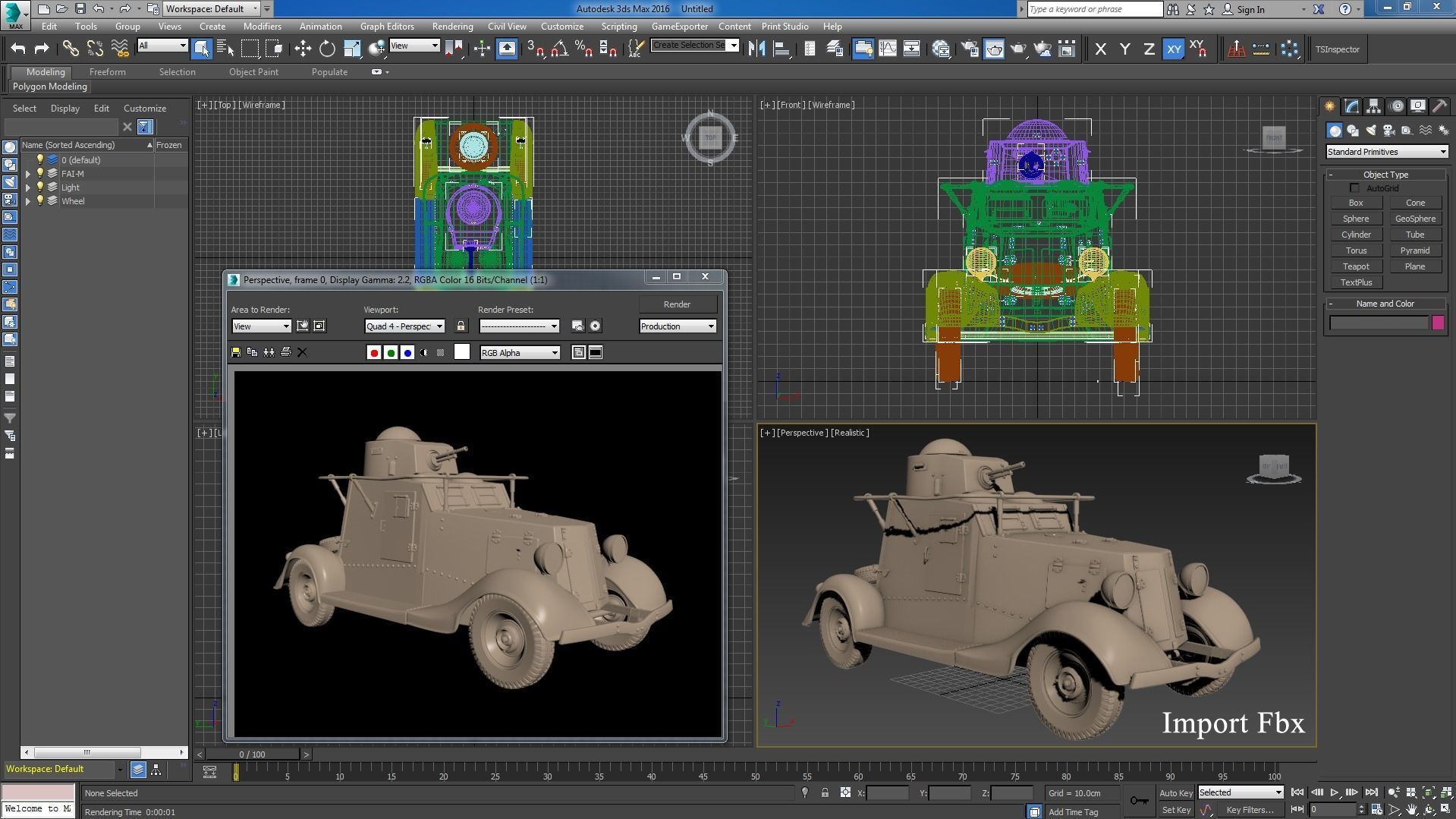Screen dimensions: 1456x819
Task: Restrict transform to Y axis
Action: [x=1125, y=49]
